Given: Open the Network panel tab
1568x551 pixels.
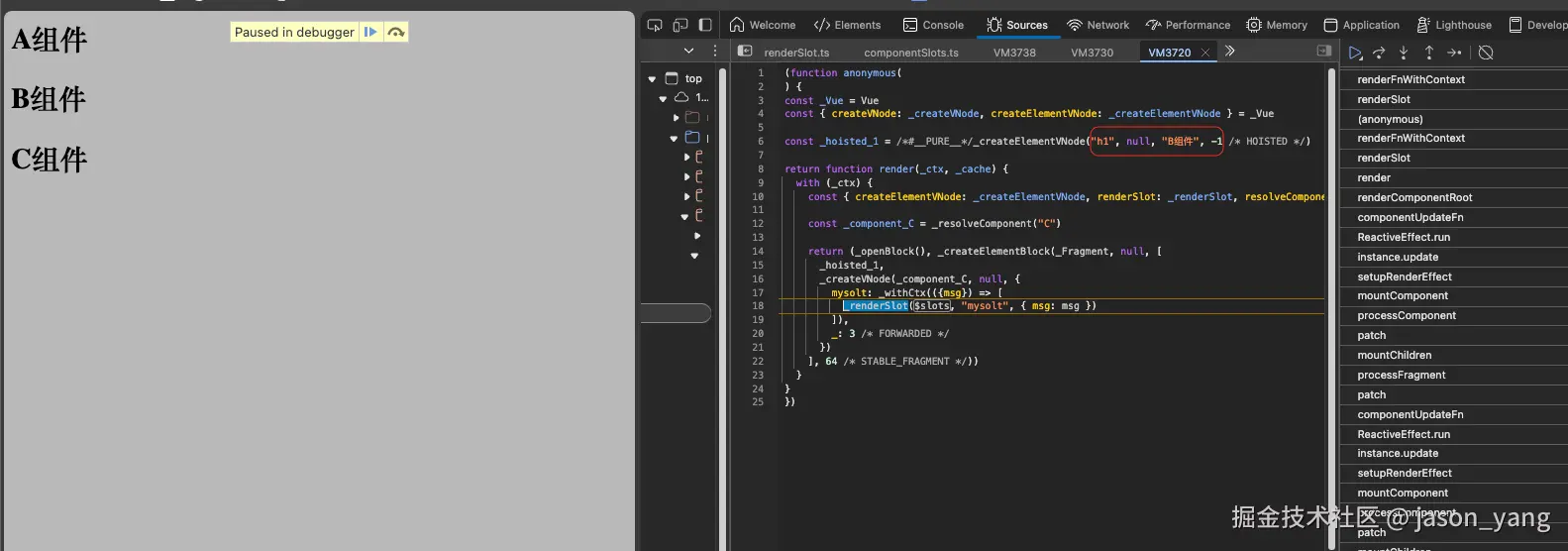Looking at the screenshot, I should (x=1098, y=25).
